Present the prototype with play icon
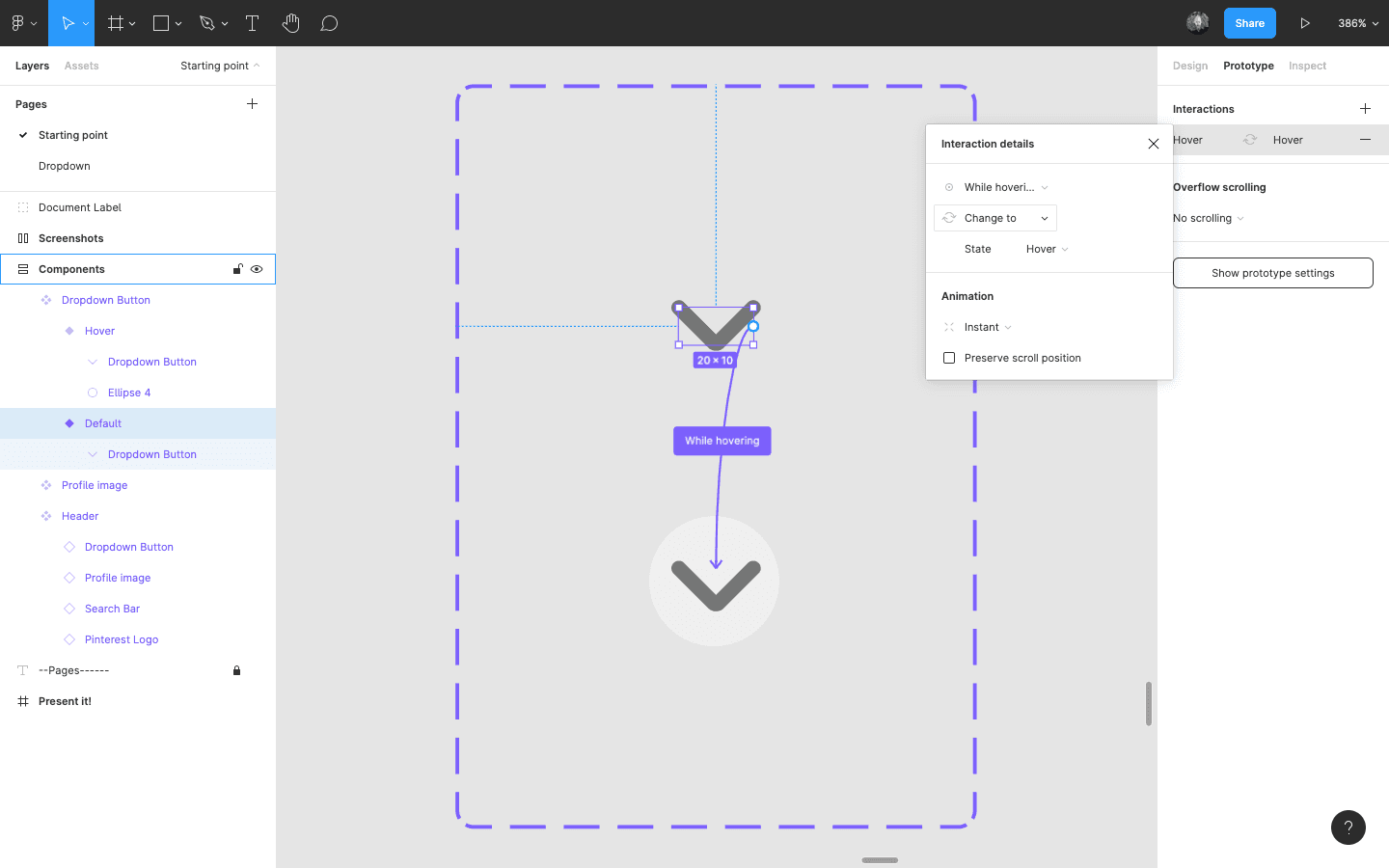Viewport: 1389px width, 868px height. tap(1305, 23)
